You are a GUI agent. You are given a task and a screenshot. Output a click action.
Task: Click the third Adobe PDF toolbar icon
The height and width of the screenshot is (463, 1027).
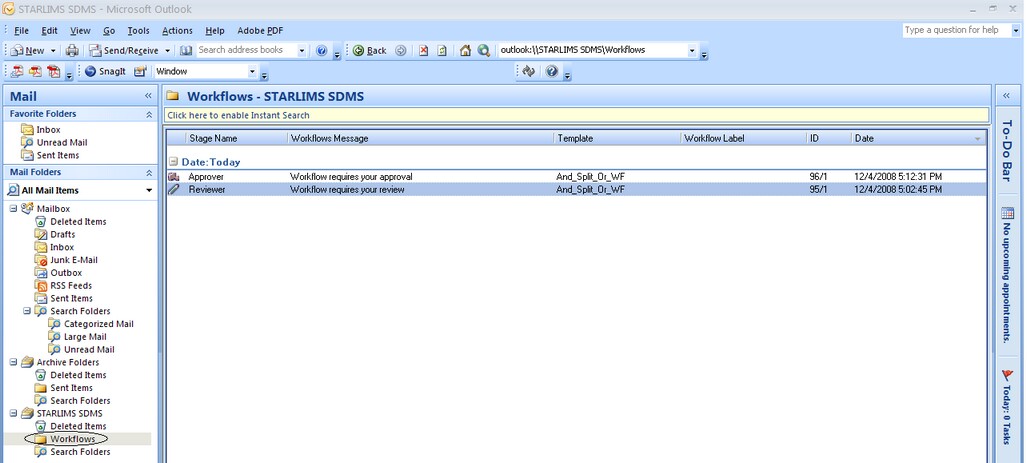[53, 71]
